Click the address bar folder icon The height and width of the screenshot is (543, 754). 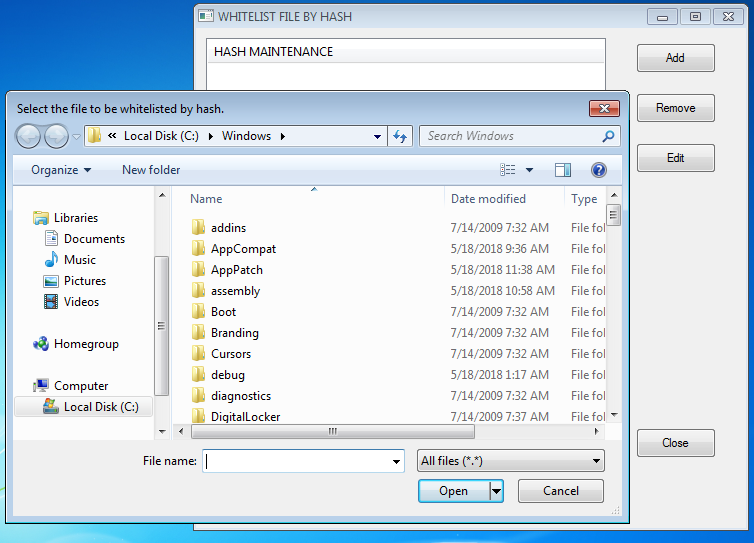(94, 136)
